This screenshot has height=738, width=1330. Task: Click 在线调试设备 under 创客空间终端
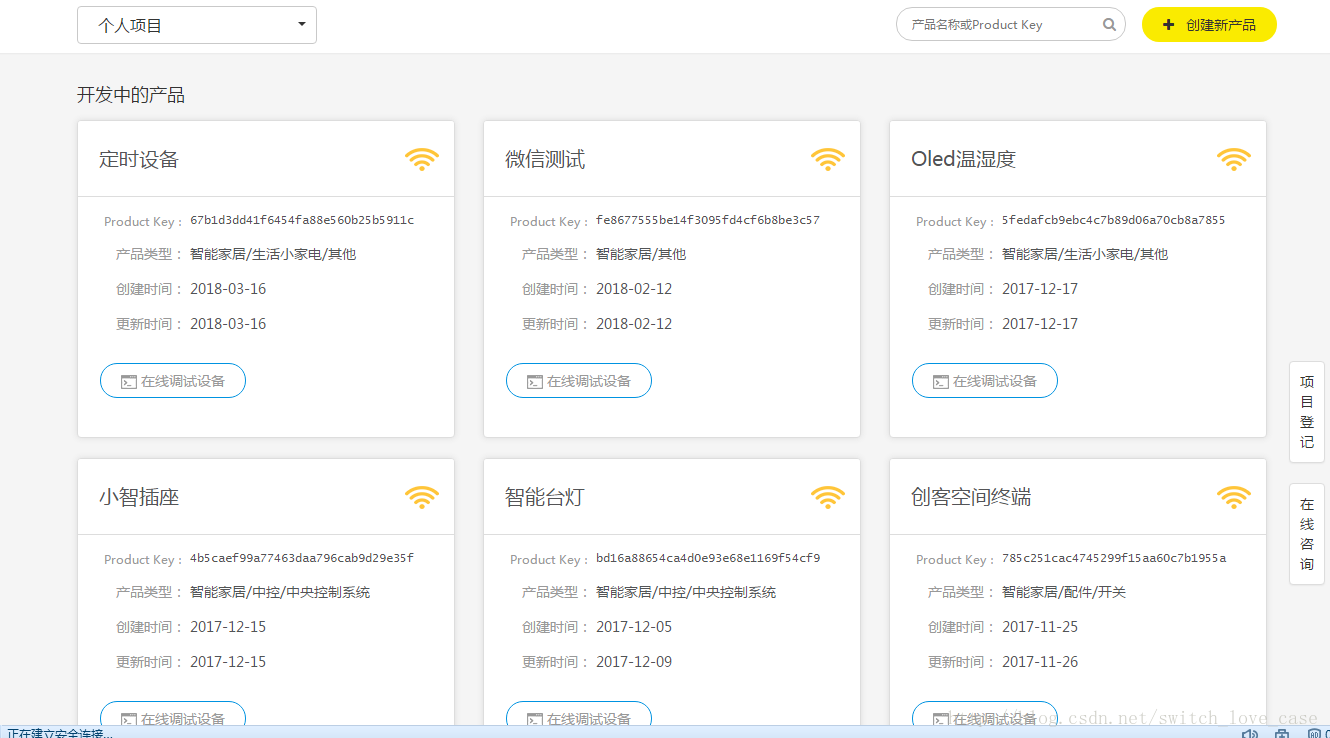pos(984,718)
